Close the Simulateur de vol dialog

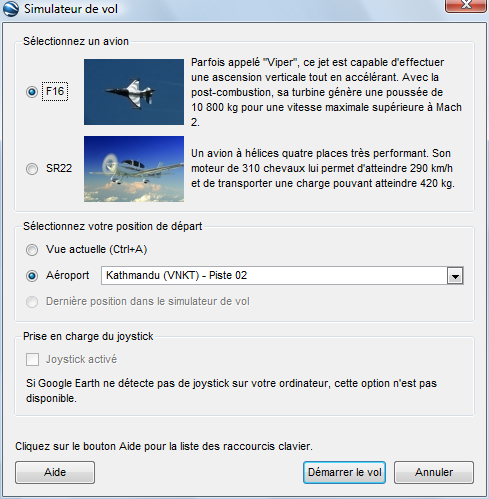click(466, 5)
